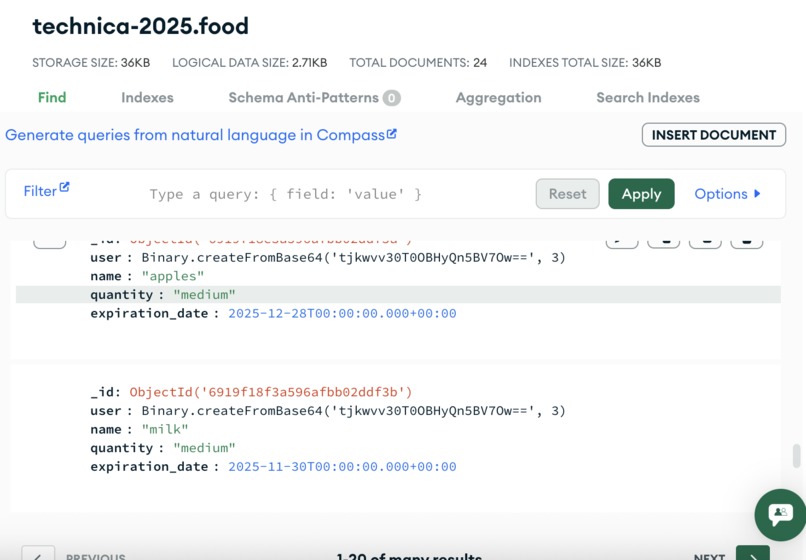Open the Aggregation tab
806x560 pixels.
coord(499,98)
